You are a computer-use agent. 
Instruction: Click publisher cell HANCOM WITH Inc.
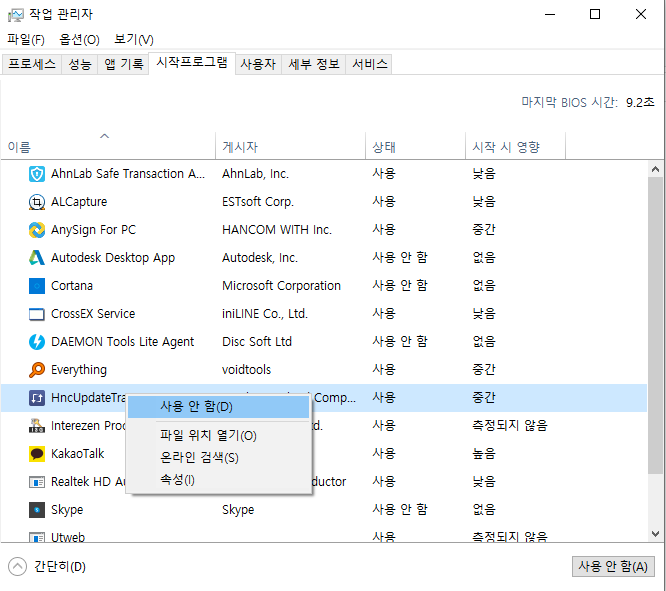(277, 230)
